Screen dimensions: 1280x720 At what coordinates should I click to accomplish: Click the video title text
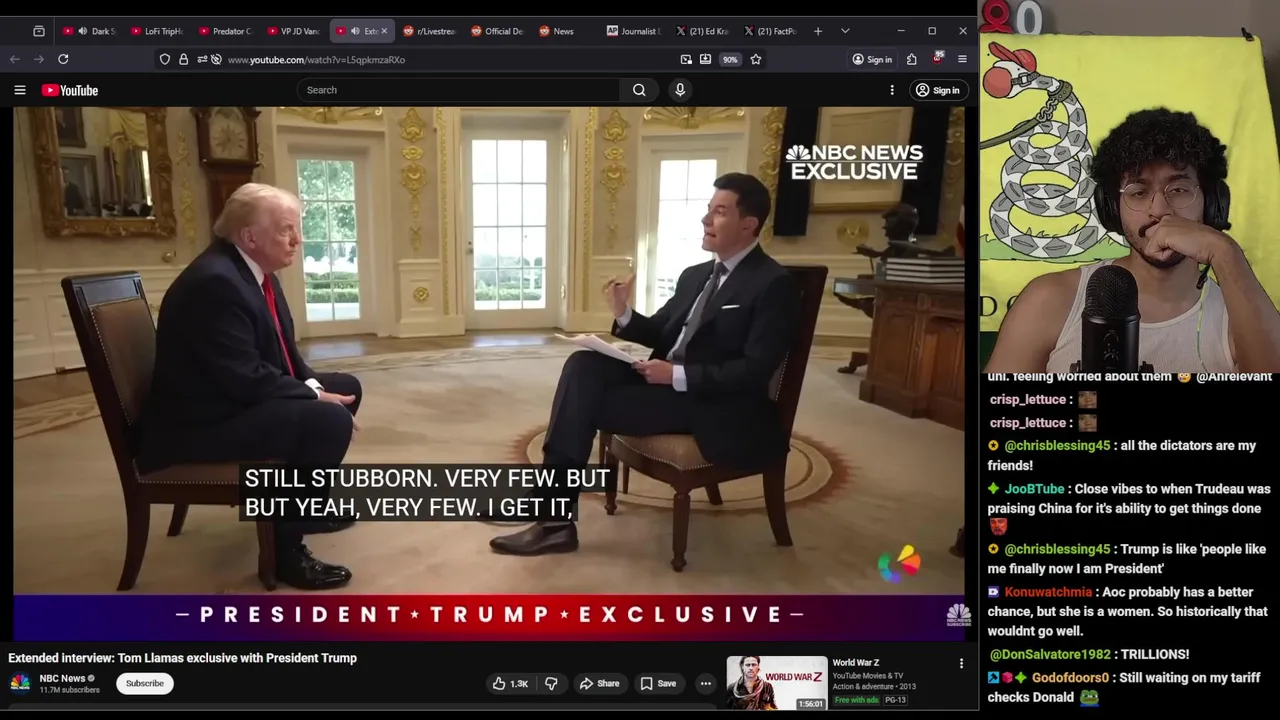pyautogui.click(x=182, y=658)
